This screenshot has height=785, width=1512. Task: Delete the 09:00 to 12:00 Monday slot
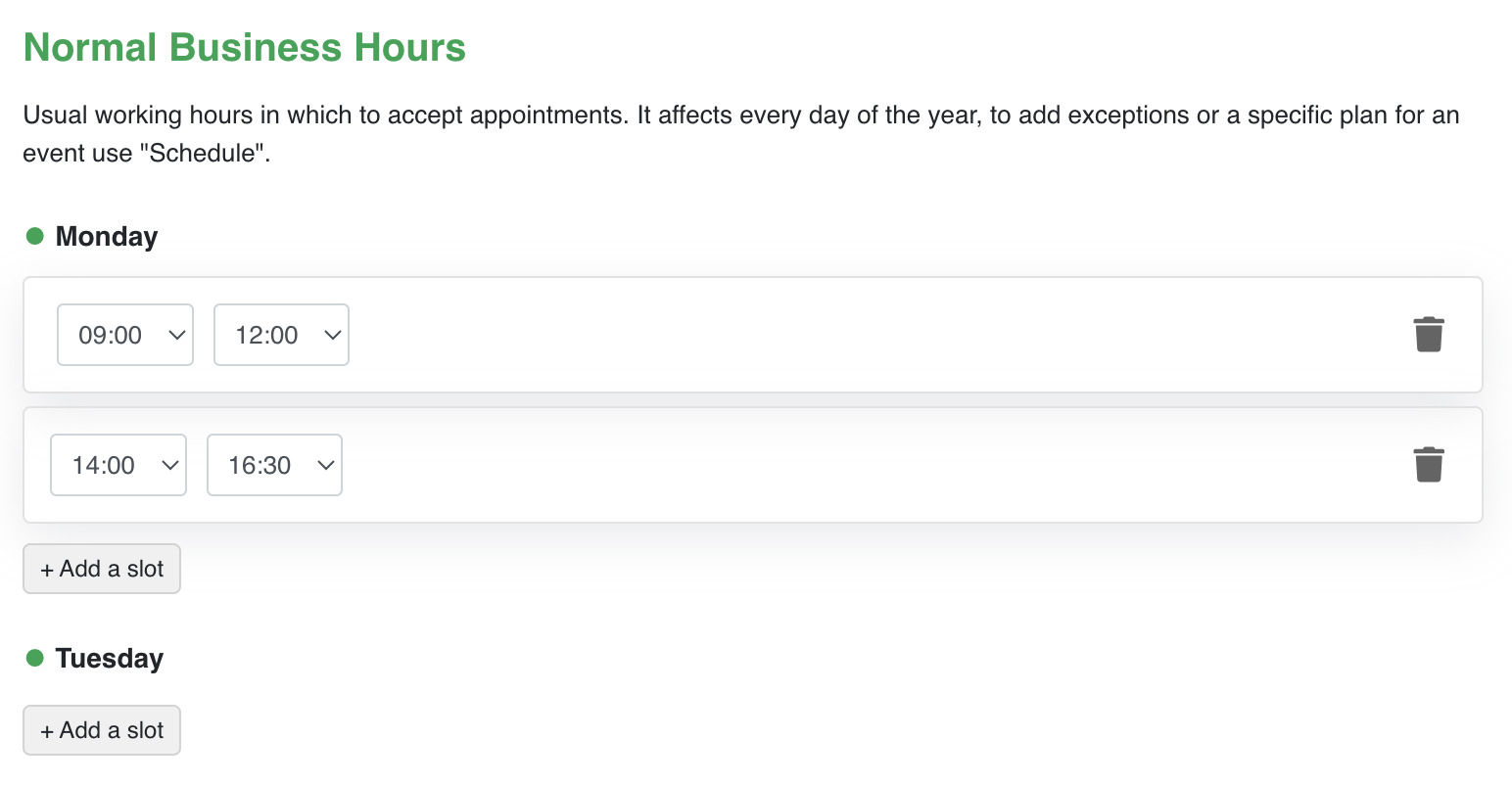tap(1429, 335)
